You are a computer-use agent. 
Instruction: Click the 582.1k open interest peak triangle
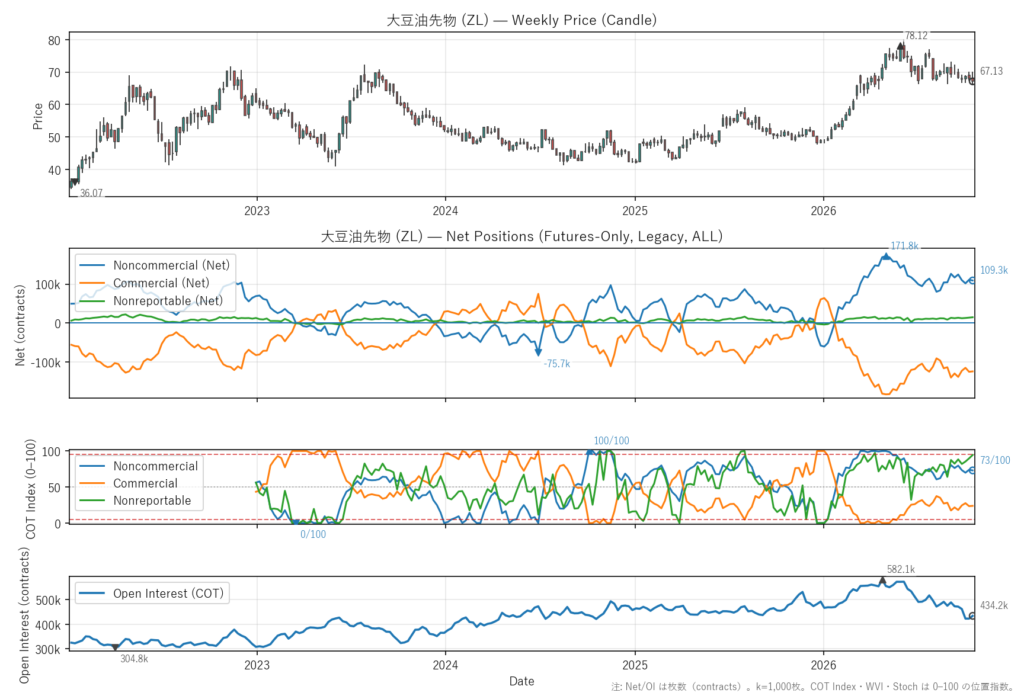tap(882, 580)
